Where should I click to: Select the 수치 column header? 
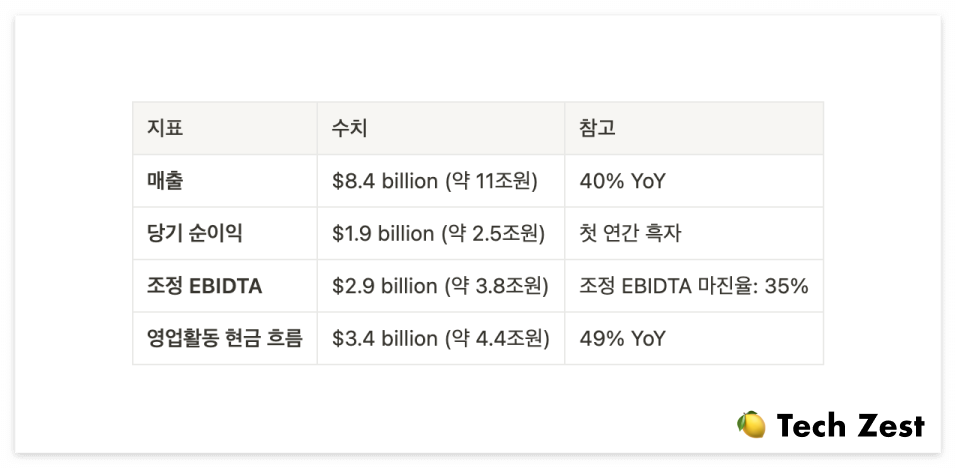(x=350, y=128)
